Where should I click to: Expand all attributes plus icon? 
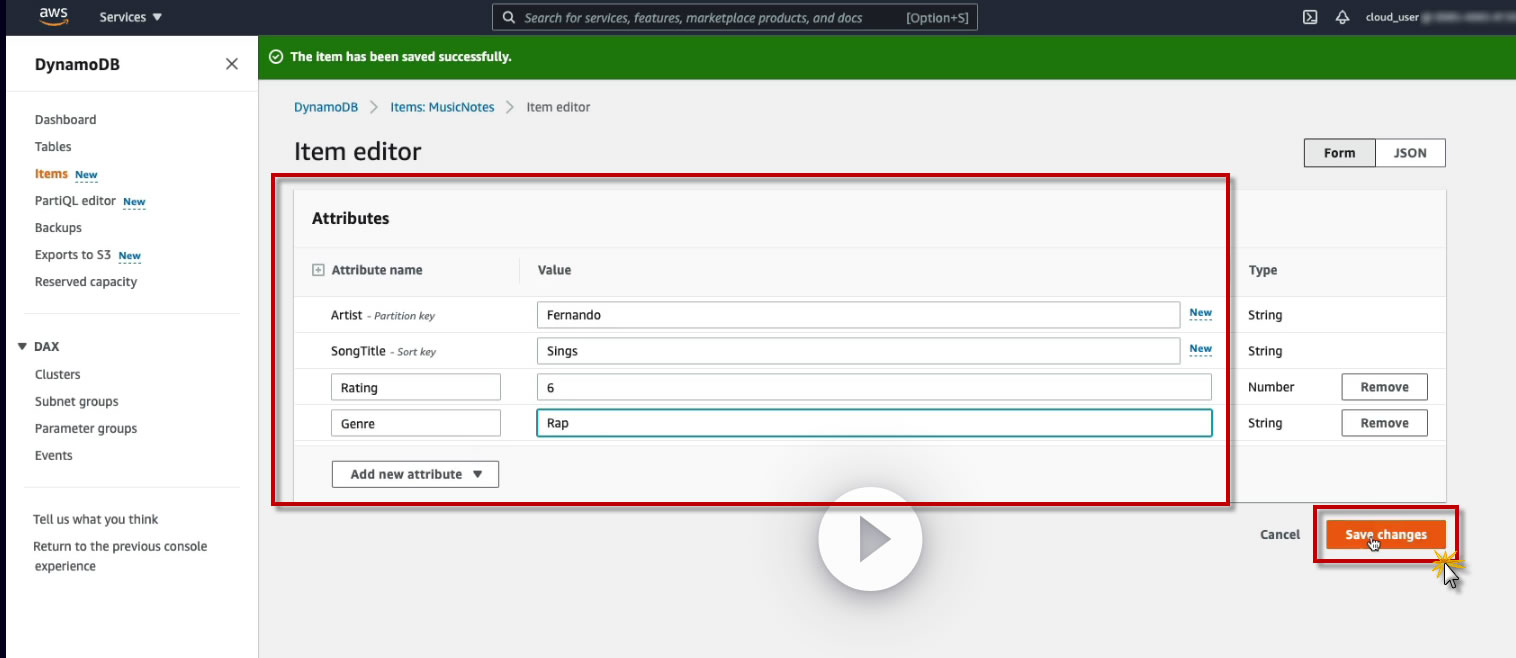point(318,270)
